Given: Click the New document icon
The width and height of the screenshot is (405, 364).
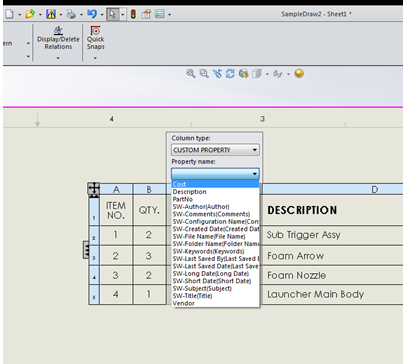Looking at the screenshot, I should click(x=9, y=14).
